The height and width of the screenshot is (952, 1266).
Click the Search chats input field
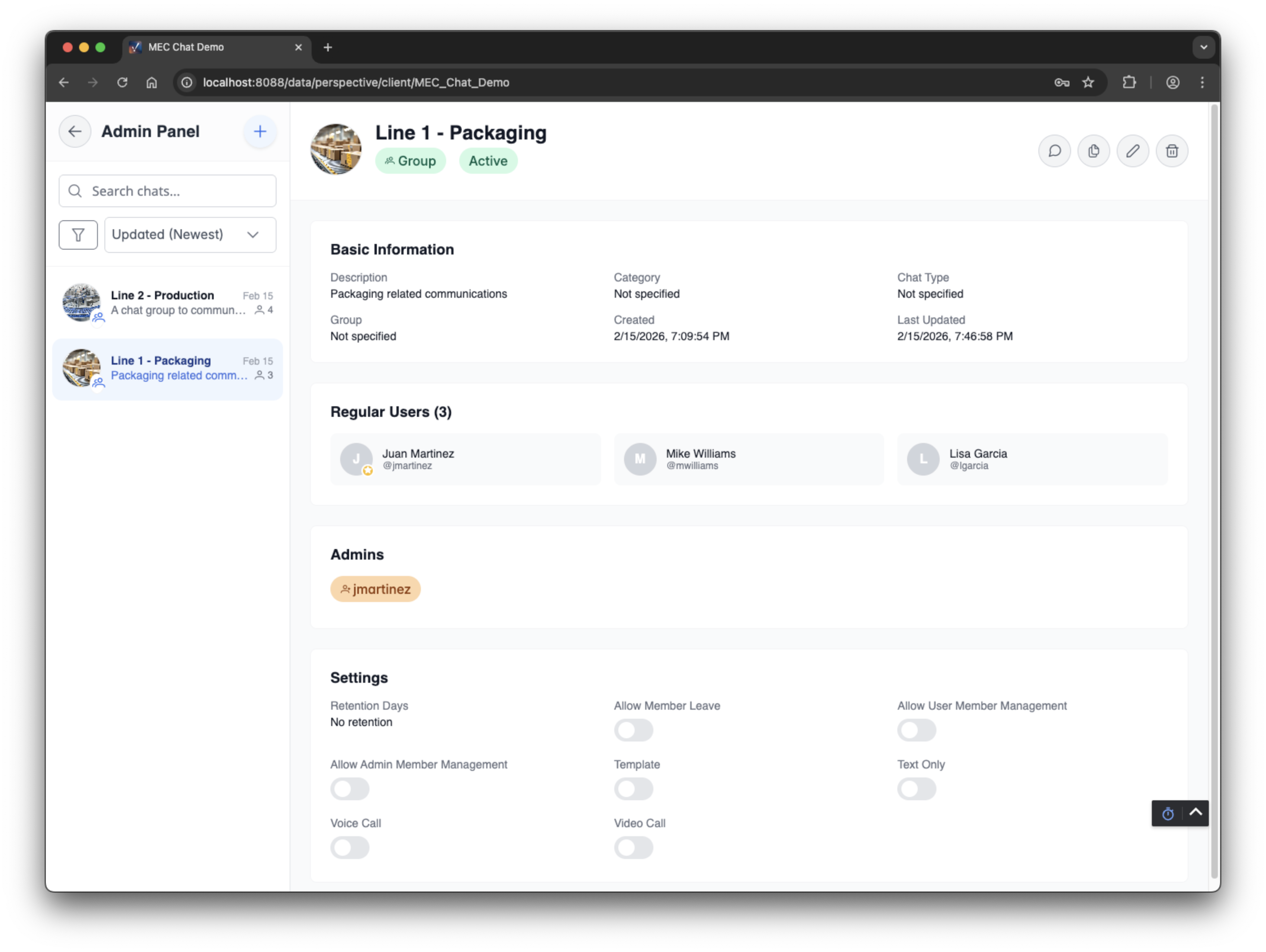[167, 190]
